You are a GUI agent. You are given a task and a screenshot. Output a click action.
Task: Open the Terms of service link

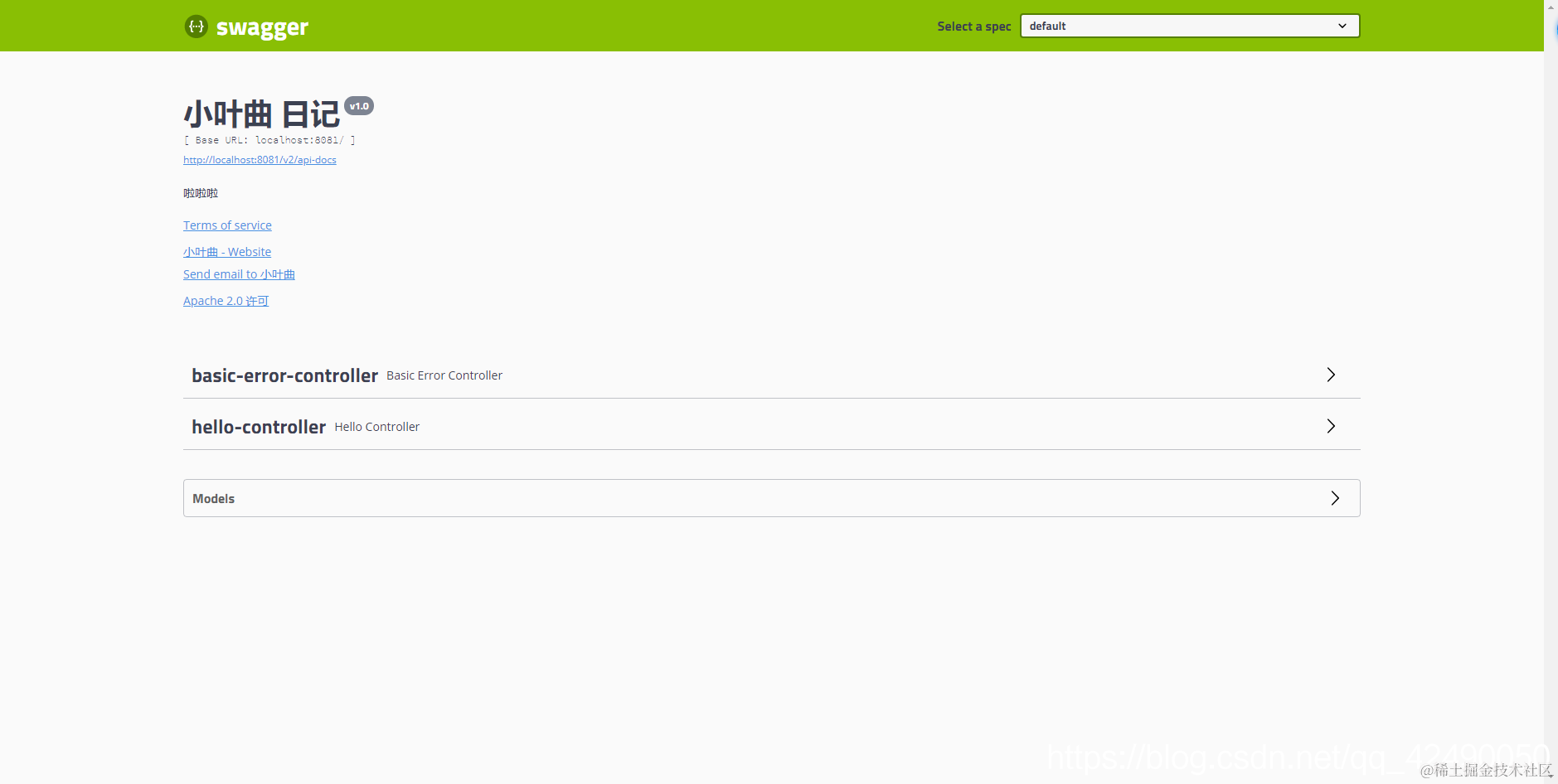[x=227, y=225]
